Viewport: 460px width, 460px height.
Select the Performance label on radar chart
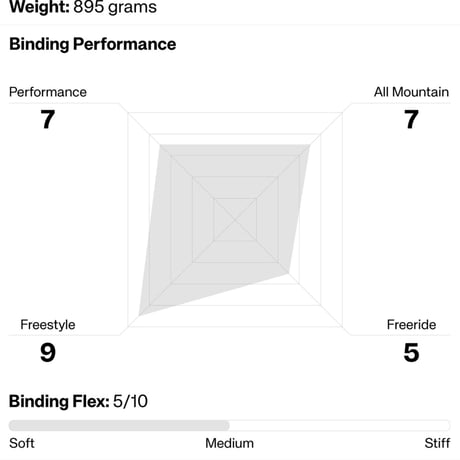(x=48, y=92)
